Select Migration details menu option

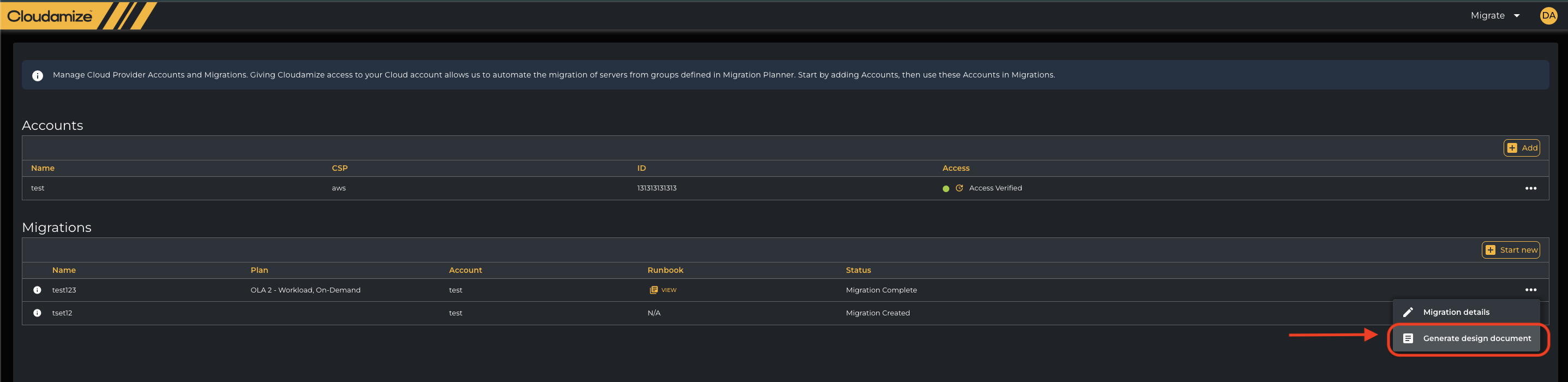[x=1456, y=312]
